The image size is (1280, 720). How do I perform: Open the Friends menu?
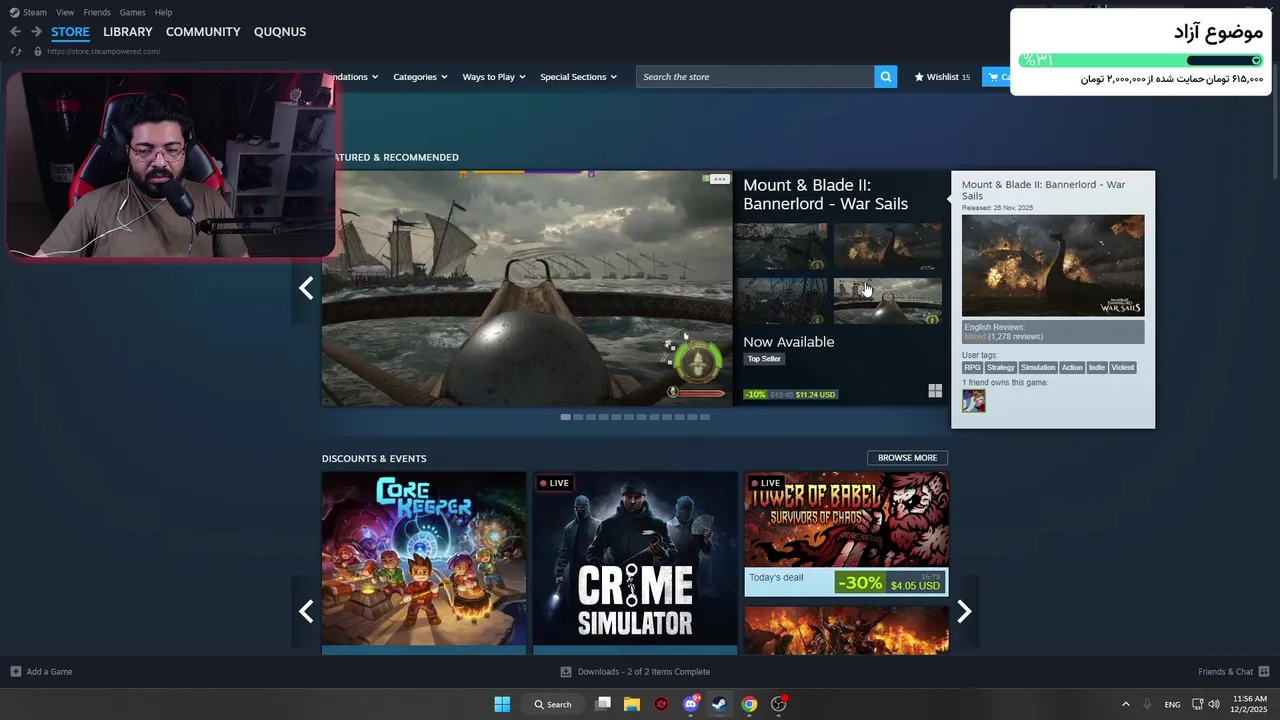97,12
